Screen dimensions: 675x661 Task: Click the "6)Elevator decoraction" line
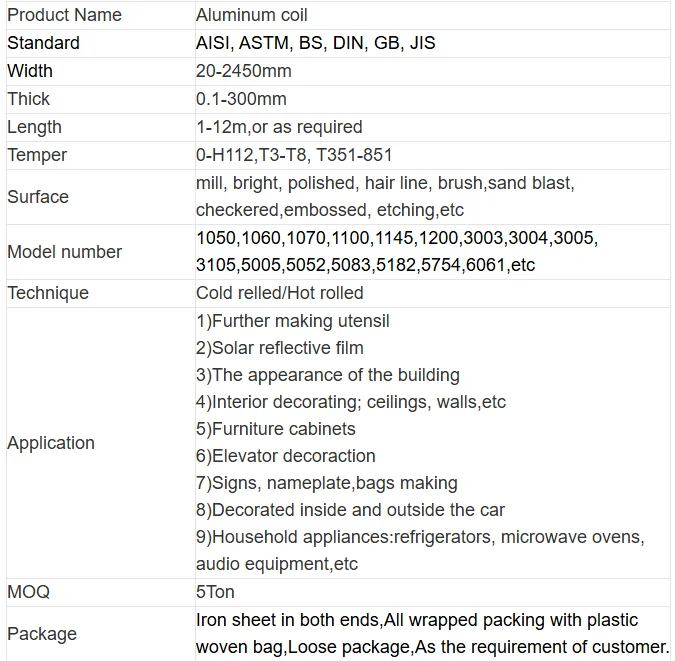(286, 456)
